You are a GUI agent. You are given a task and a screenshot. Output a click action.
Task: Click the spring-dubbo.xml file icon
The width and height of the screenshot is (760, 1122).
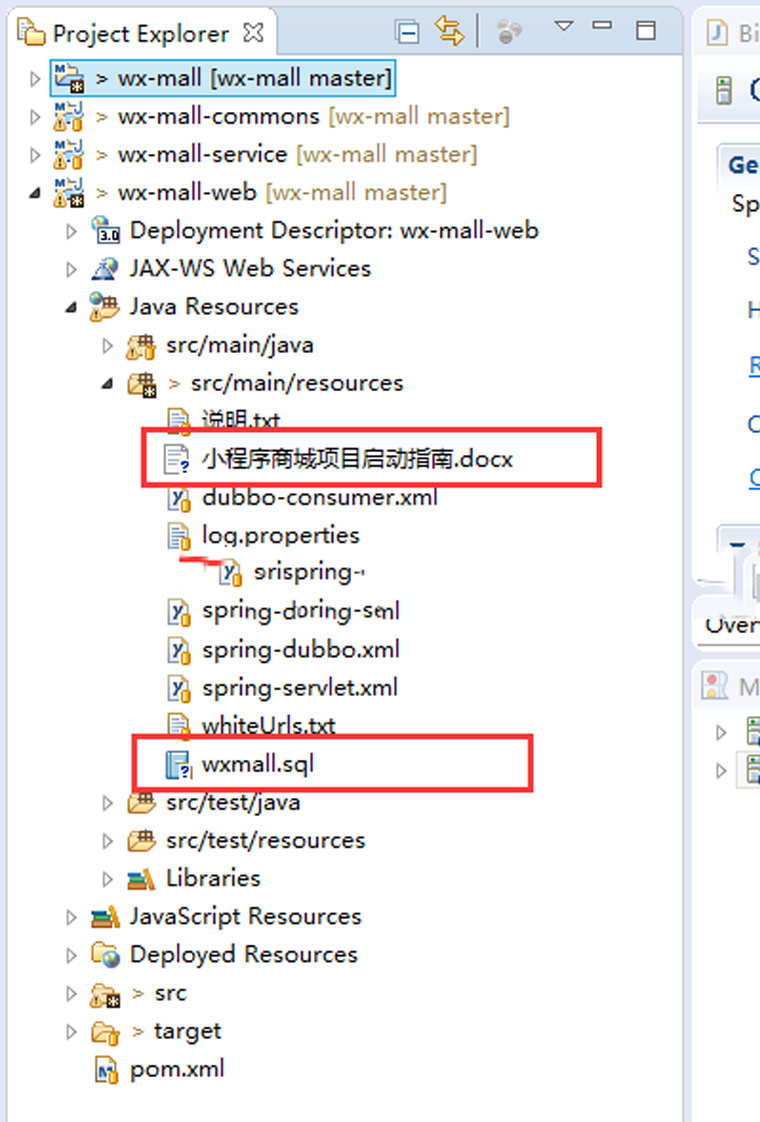pos(178,650)
